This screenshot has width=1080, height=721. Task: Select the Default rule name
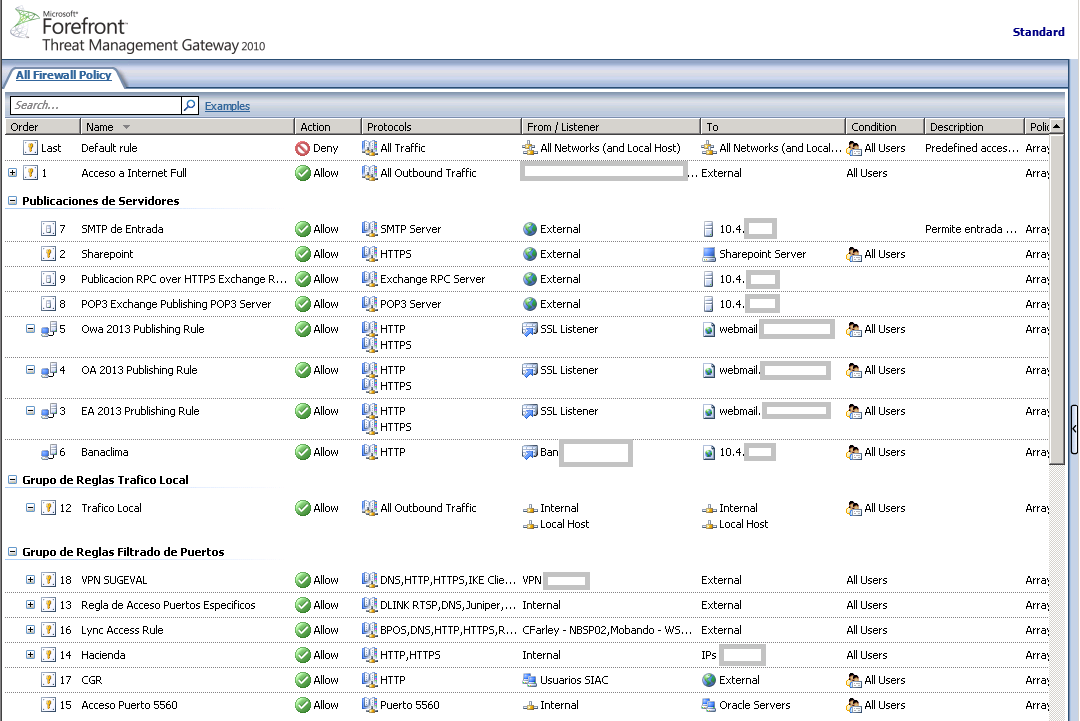(x=109, y=148)
